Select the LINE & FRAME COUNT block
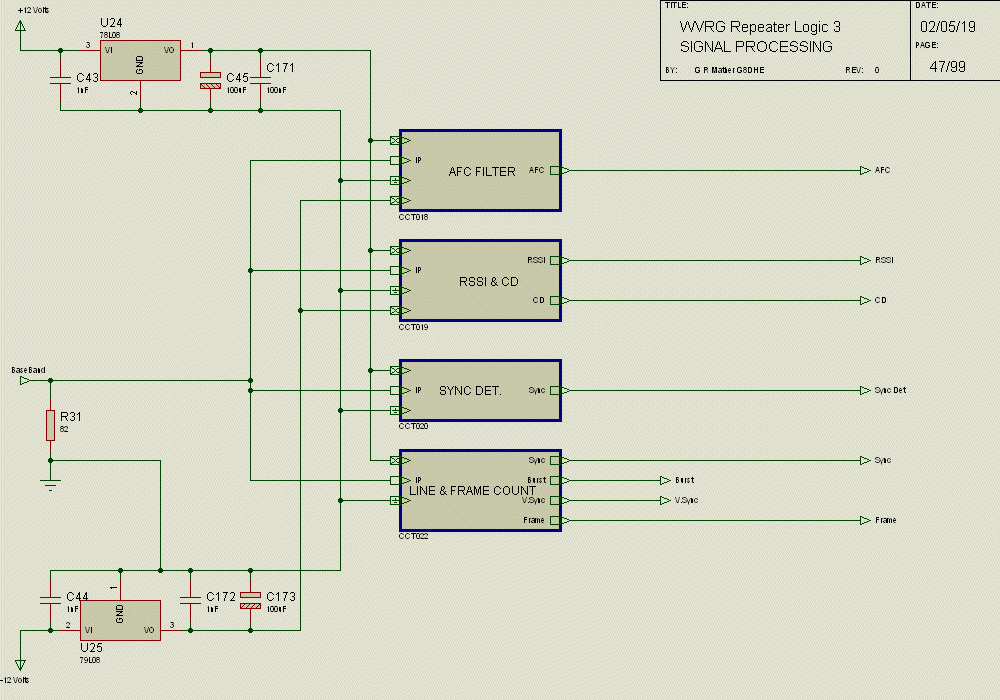Viewport: 1000px width, 700px height. [480, 490]
